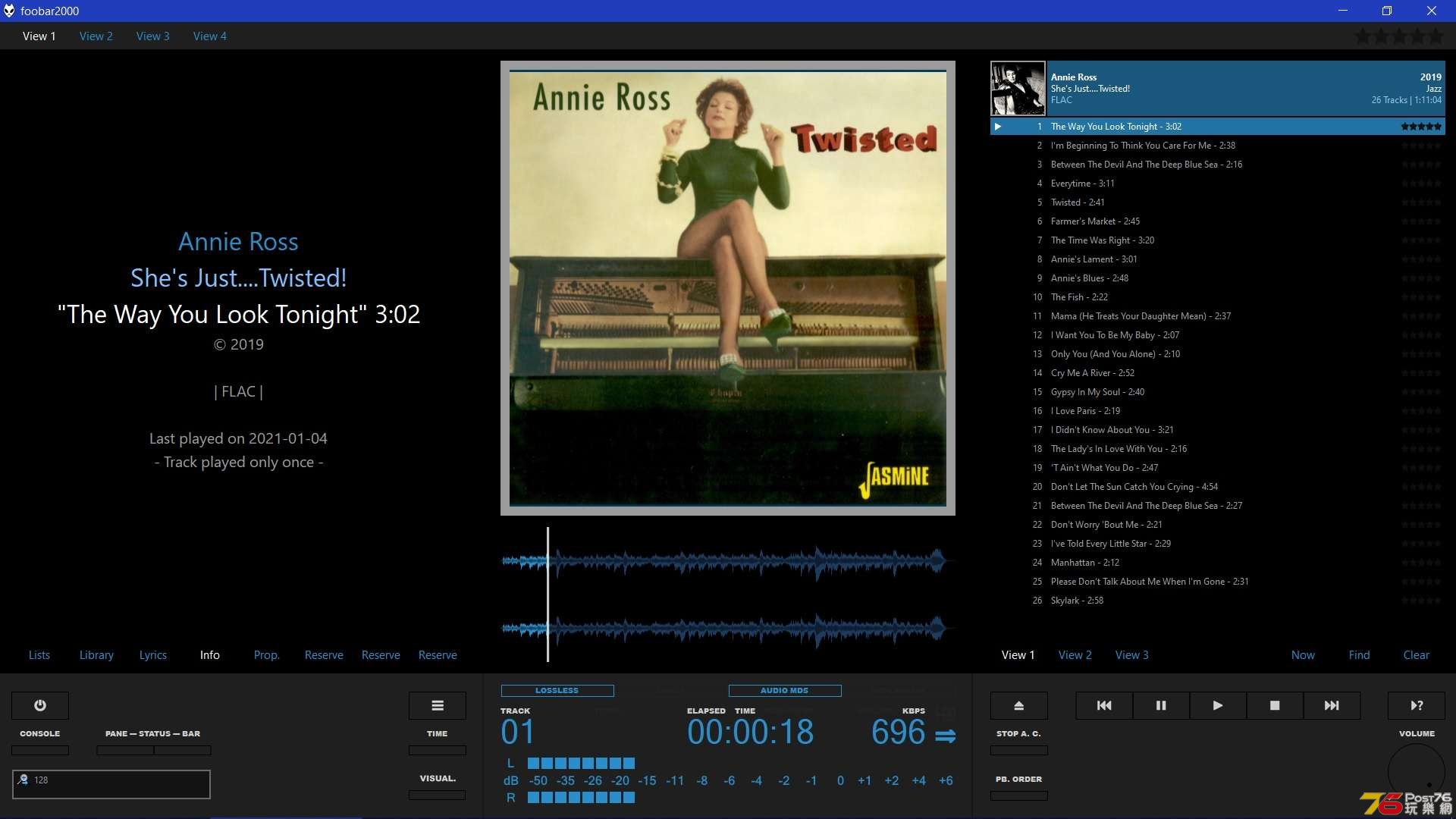
Task: Click the large album cover art
Action: (728, 288)
